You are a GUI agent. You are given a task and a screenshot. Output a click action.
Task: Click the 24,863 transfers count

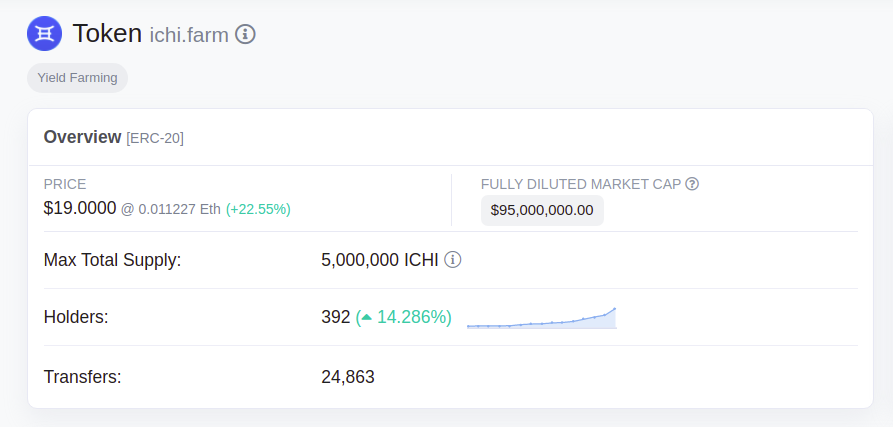[x=348, y=377]
